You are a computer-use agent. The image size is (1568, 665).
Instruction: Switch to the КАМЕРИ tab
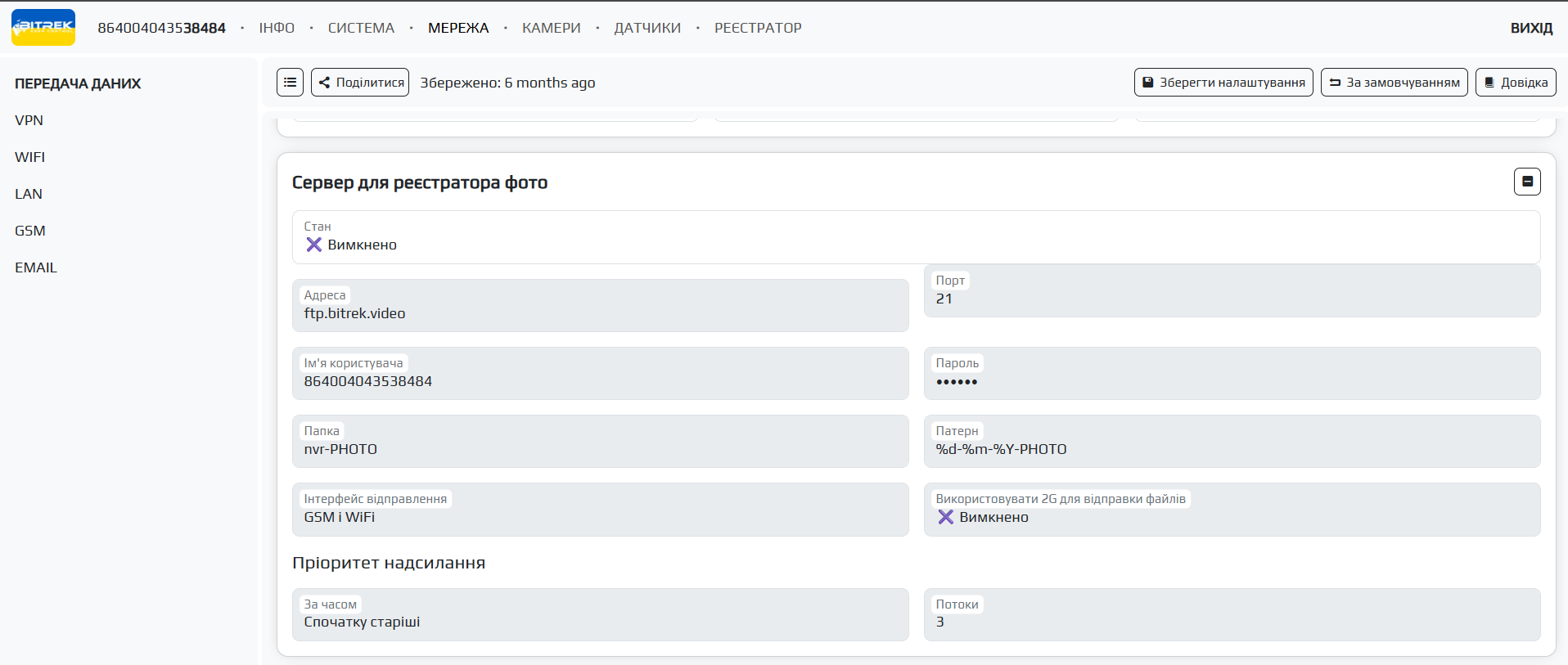tap(551, 28)
